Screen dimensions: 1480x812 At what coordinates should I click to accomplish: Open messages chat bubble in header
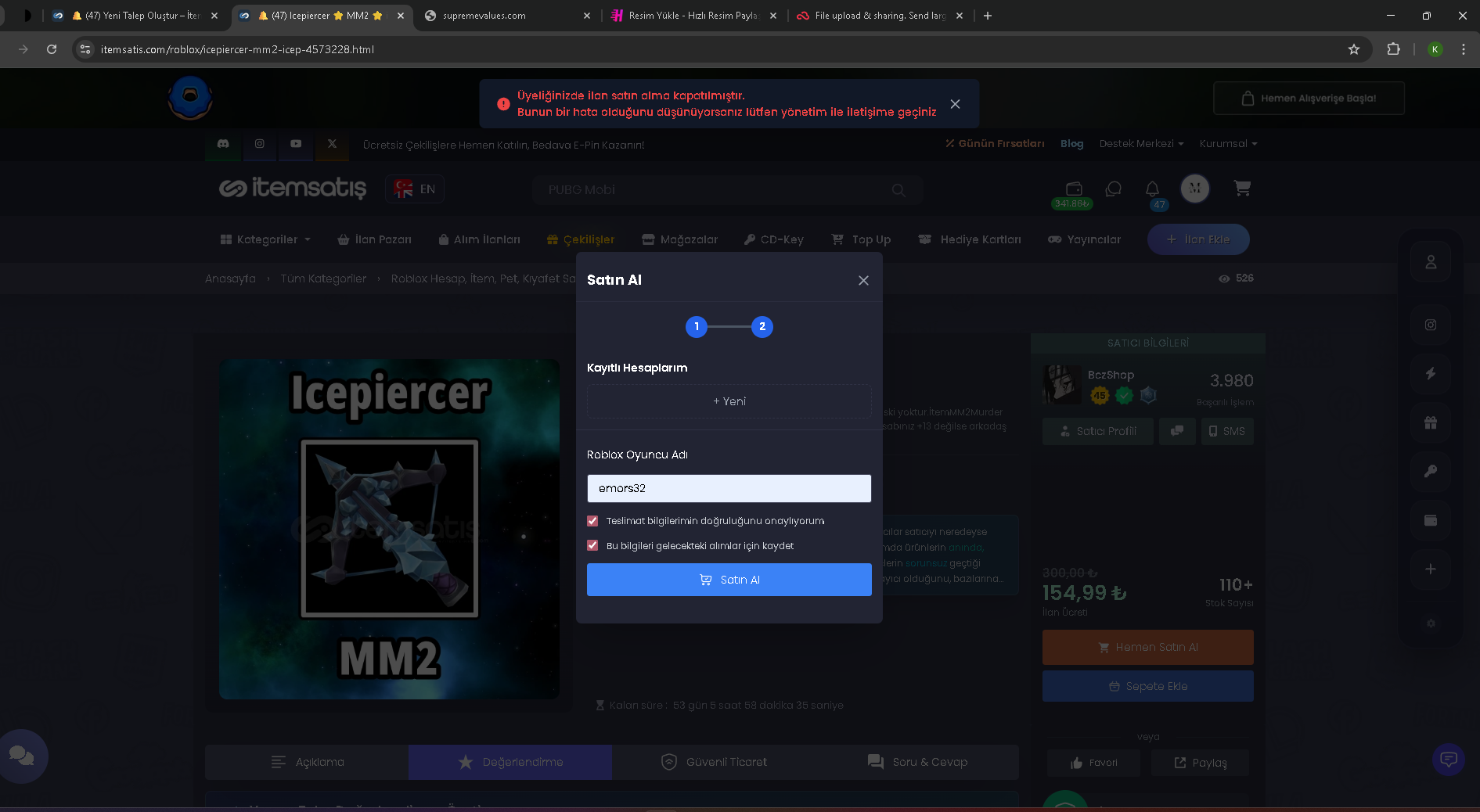(1114, 189)
